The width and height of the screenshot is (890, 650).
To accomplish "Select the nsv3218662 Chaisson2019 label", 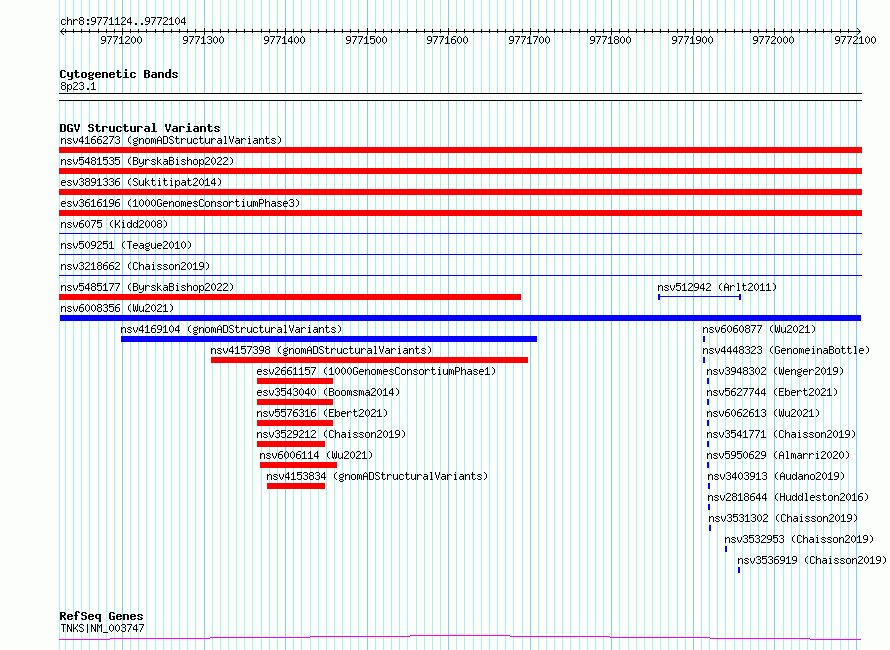I will point(135,266).
